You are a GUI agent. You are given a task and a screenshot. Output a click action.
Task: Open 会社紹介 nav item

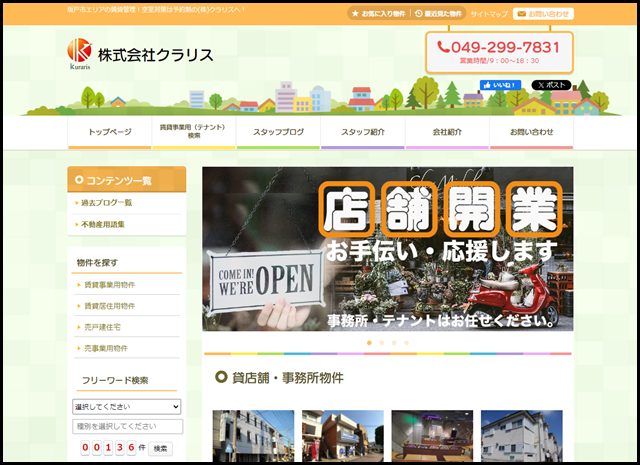coord(447,133)
